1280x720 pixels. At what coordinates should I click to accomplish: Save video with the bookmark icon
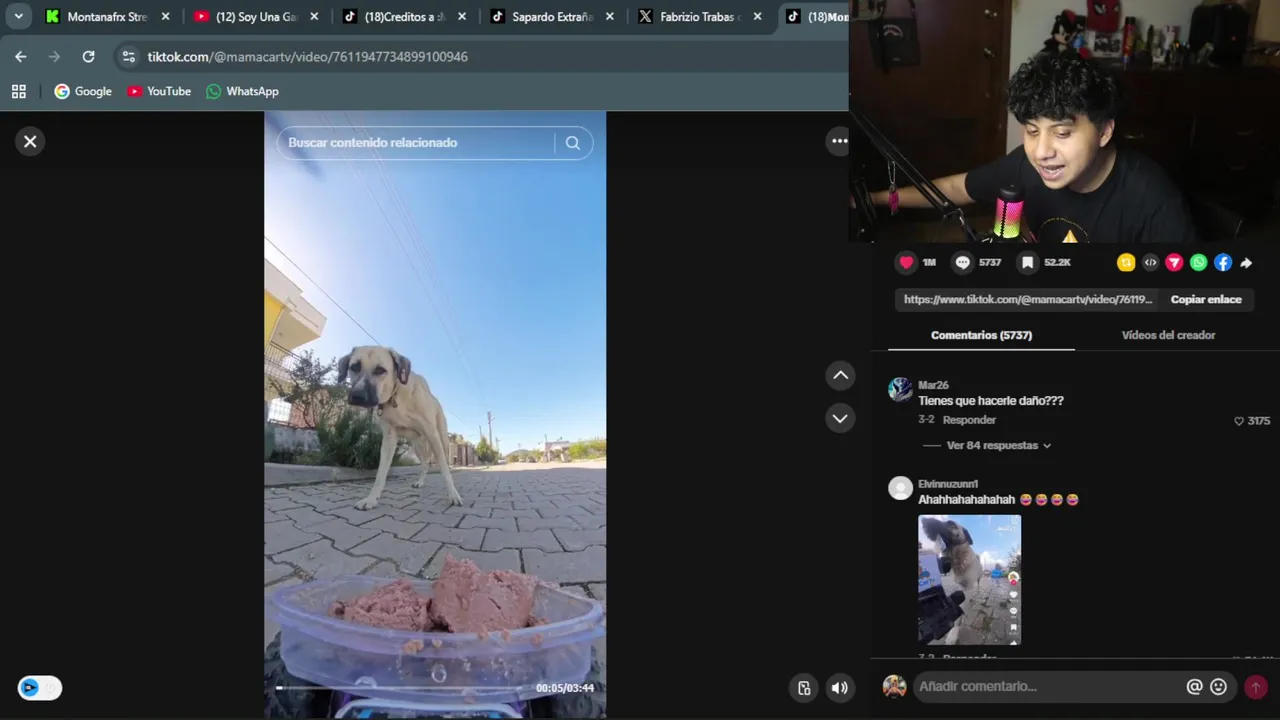tap(1027, 262)
